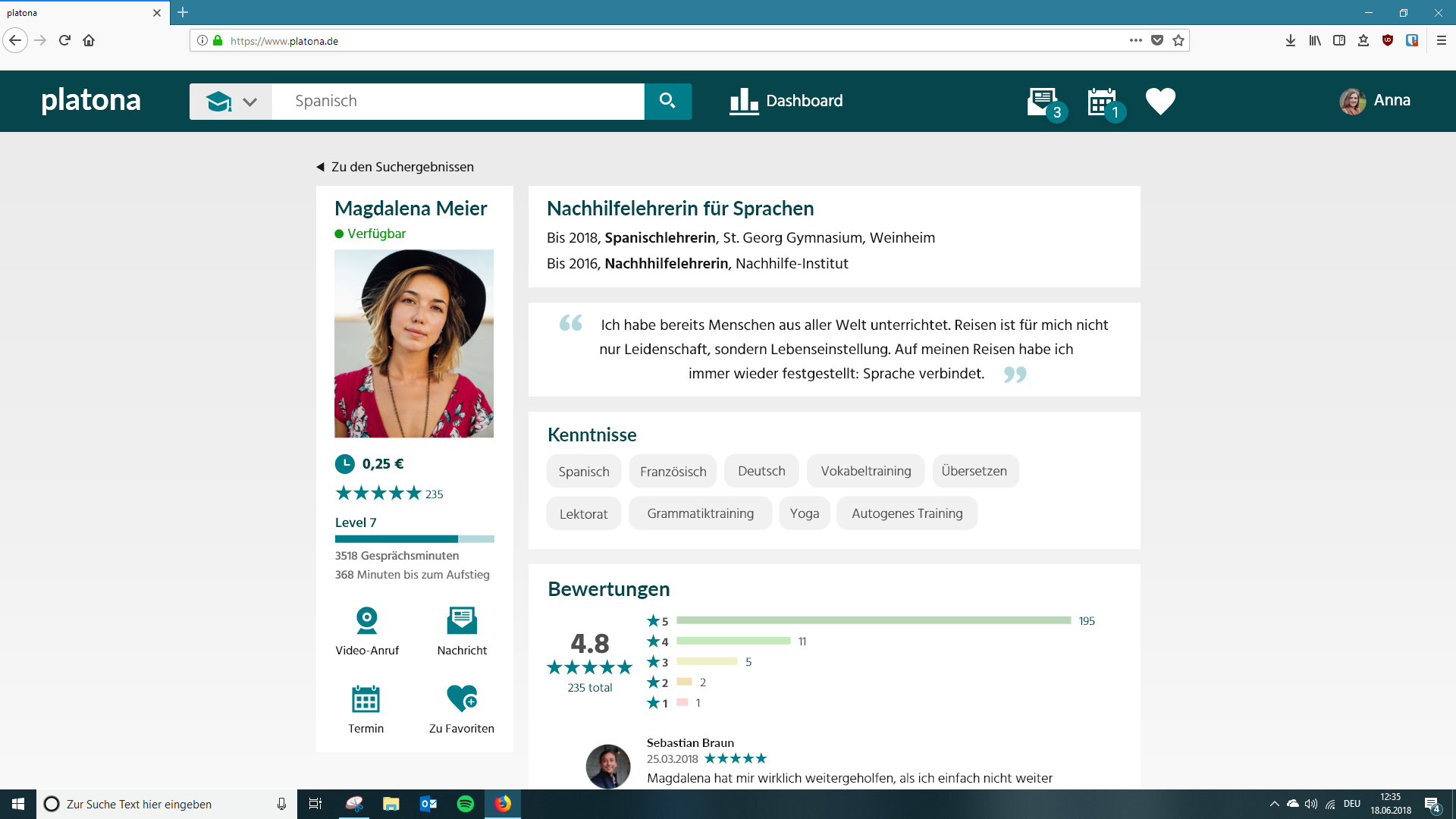Open messages icon with badge 3
1456x819 pixels.
(1043, 102)
